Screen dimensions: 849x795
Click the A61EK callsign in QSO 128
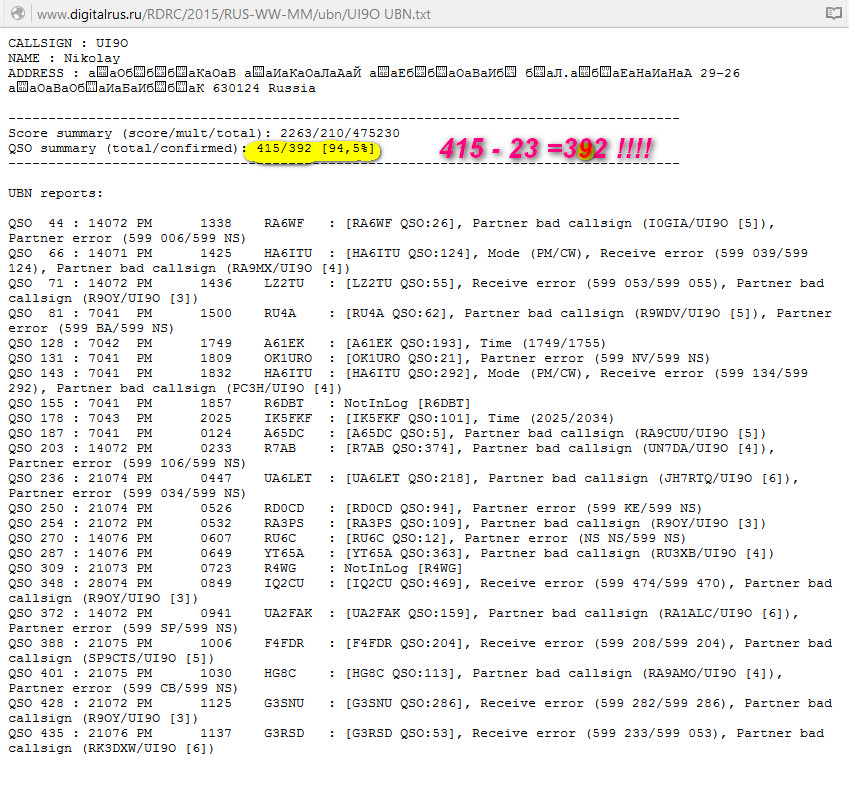(284, 343)
